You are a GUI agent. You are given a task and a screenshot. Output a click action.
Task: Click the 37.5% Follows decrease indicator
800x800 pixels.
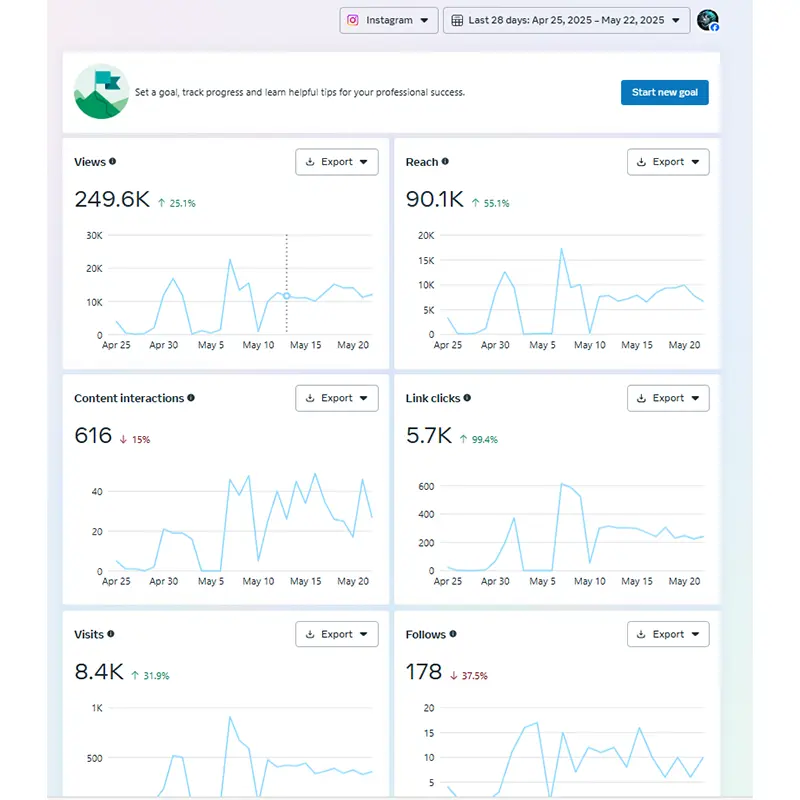469,676
